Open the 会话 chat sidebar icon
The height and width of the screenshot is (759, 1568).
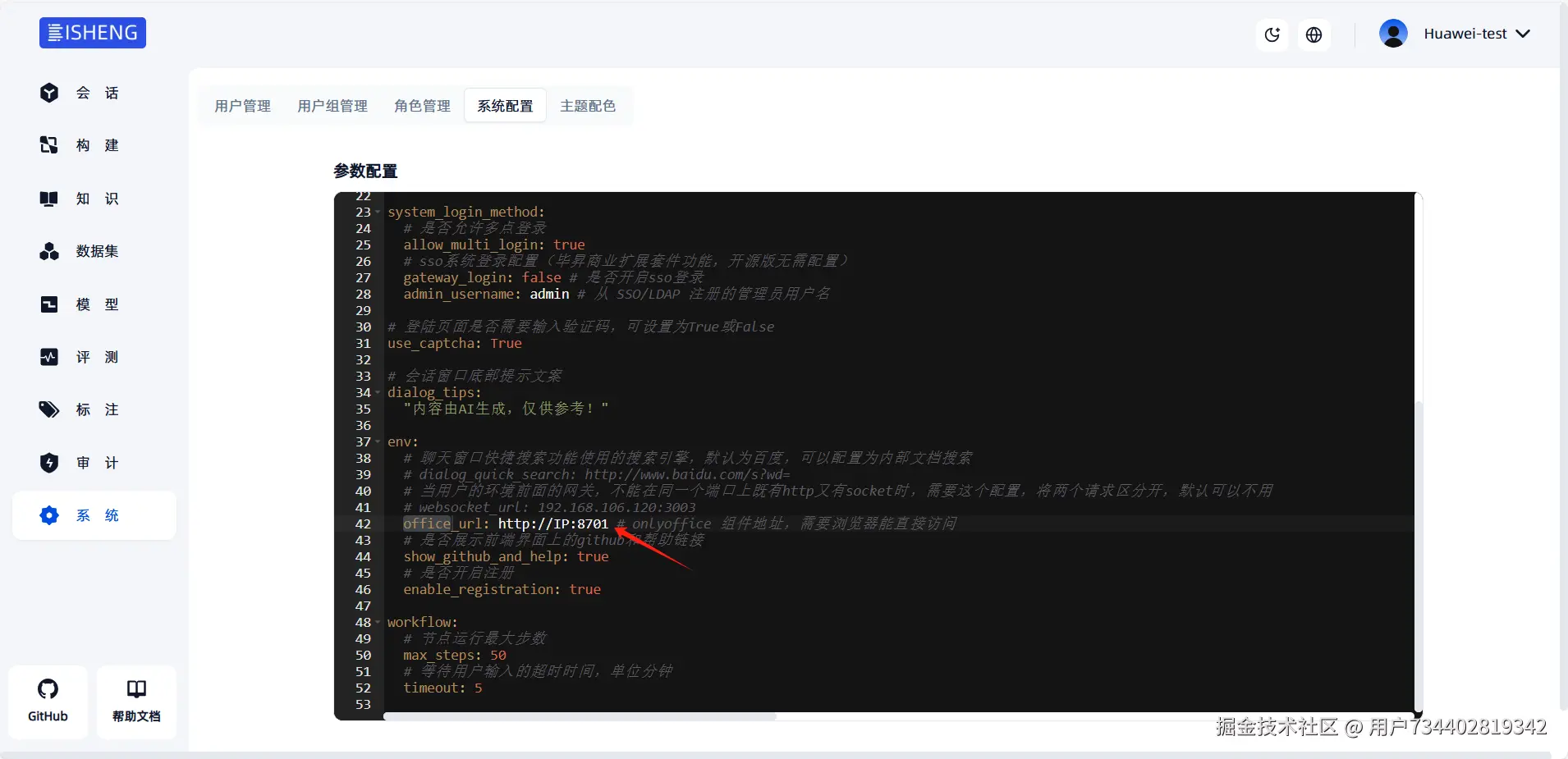(49, 93)
